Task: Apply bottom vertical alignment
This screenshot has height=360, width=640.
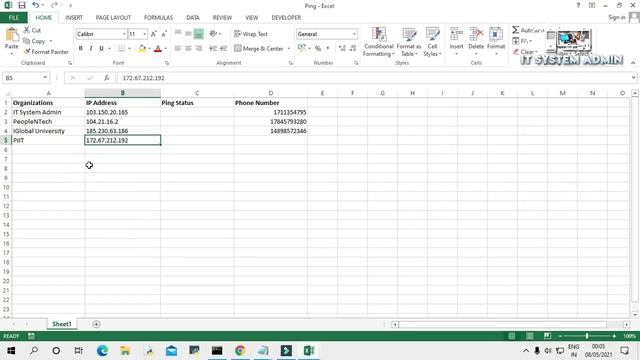Action: [x=198, y=33]
